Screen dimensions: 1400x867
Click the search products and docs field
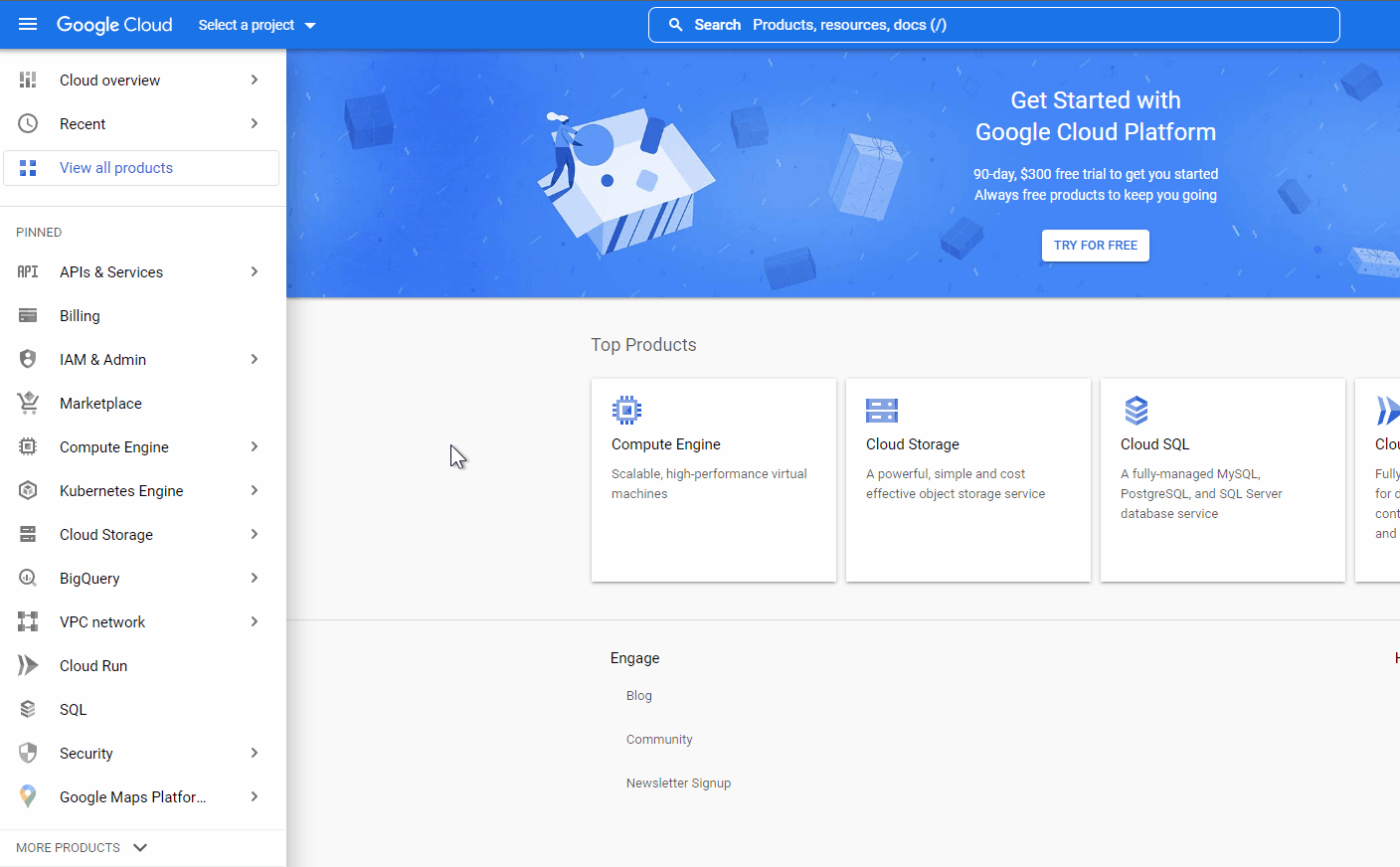(x=994, y=25)
